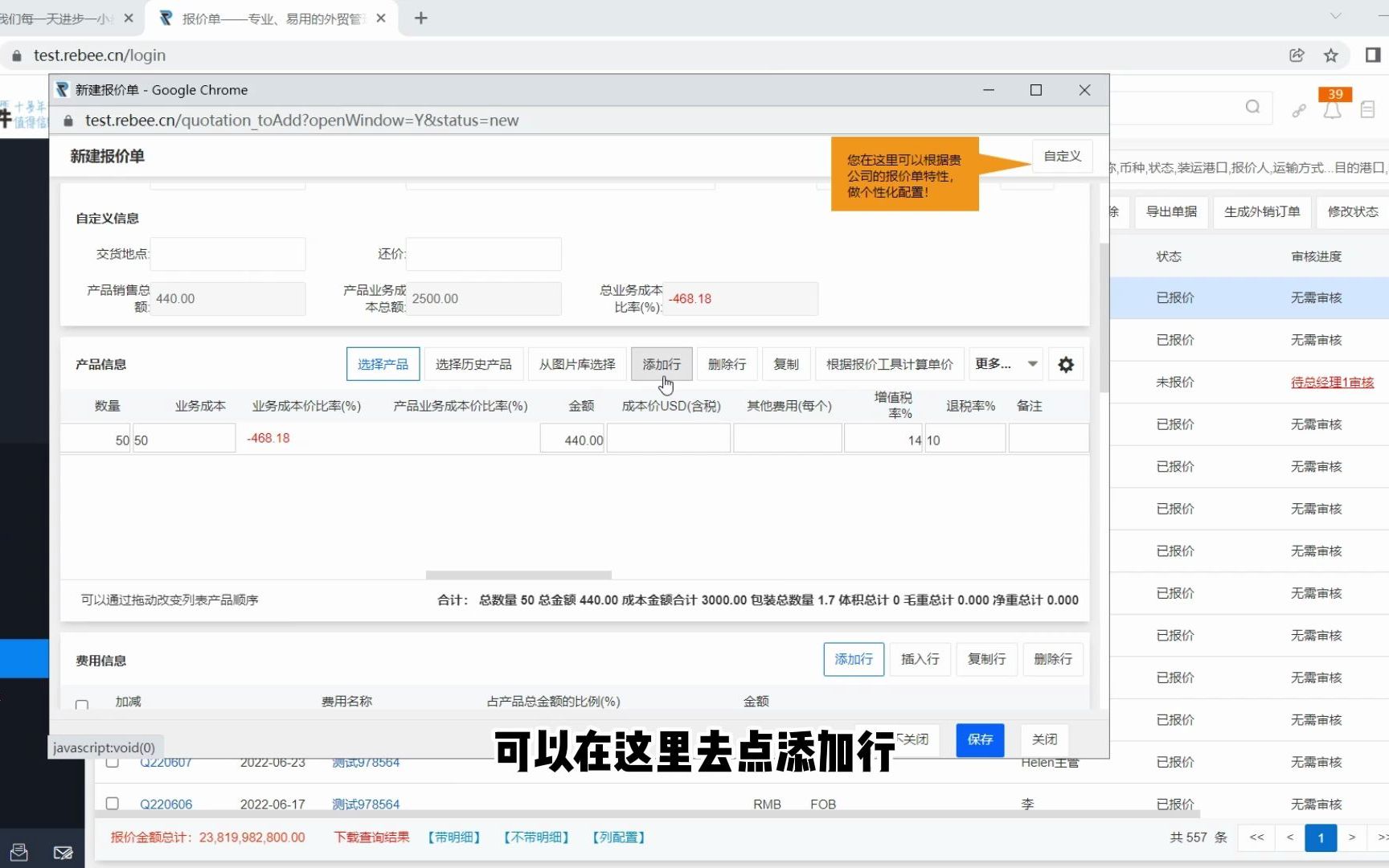The width and height of the screenshot is (1389, 868).
Task: Click the 生成外销订单 button
Action: click(1262, 212)
